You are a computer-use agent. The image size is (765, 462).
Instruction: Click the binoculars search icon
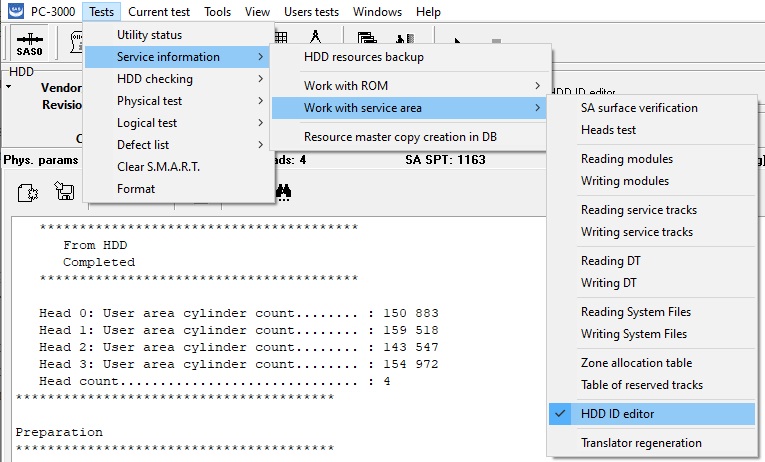pyautogui.click(x=283, y=191)
